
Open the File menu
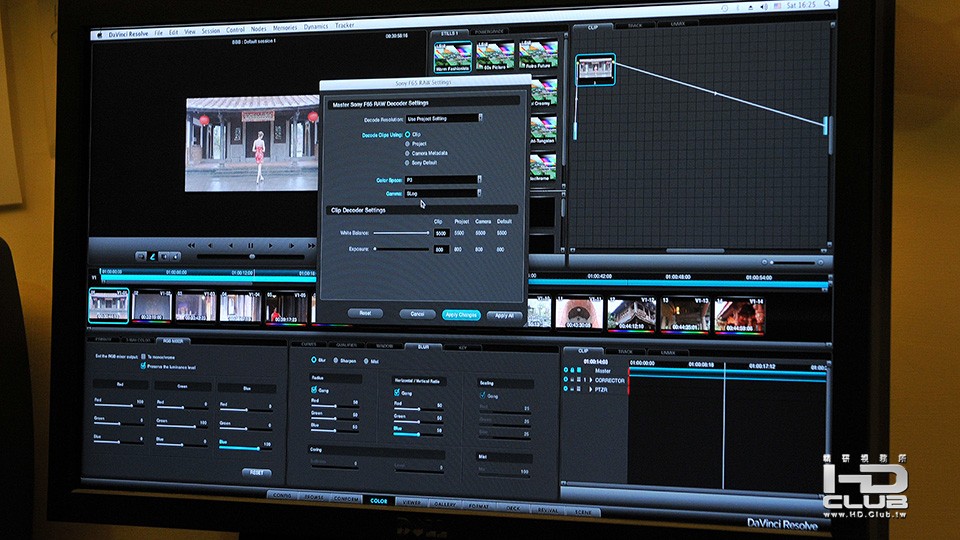(159, 33)
